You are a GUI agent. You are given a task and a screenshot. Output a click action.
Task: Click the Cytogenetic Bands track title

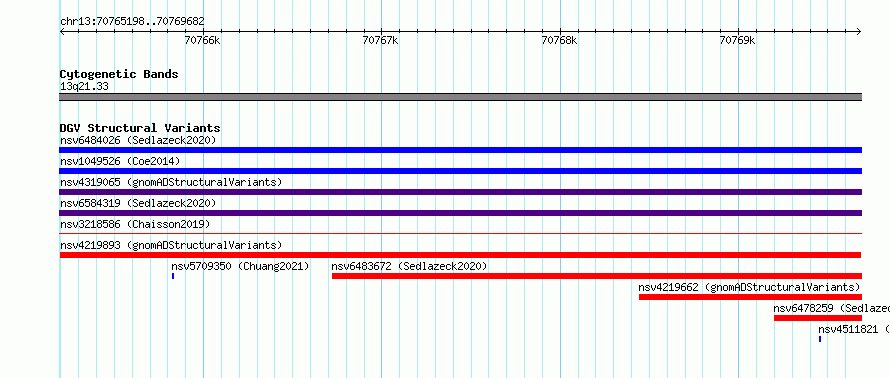pos(119,74)
